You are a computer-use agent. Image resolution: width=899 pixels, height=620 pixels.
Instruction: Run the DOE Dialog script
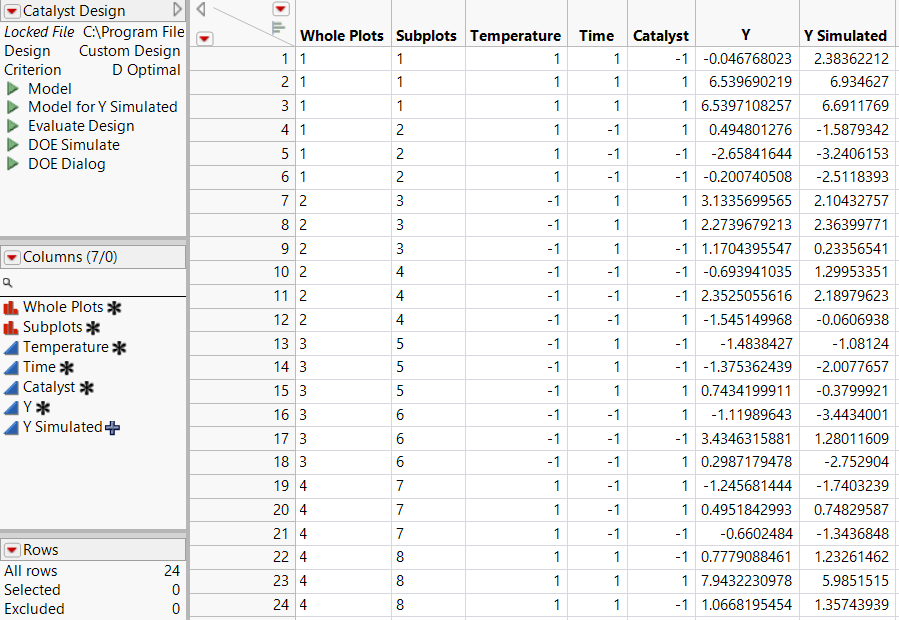coord(13,164)
